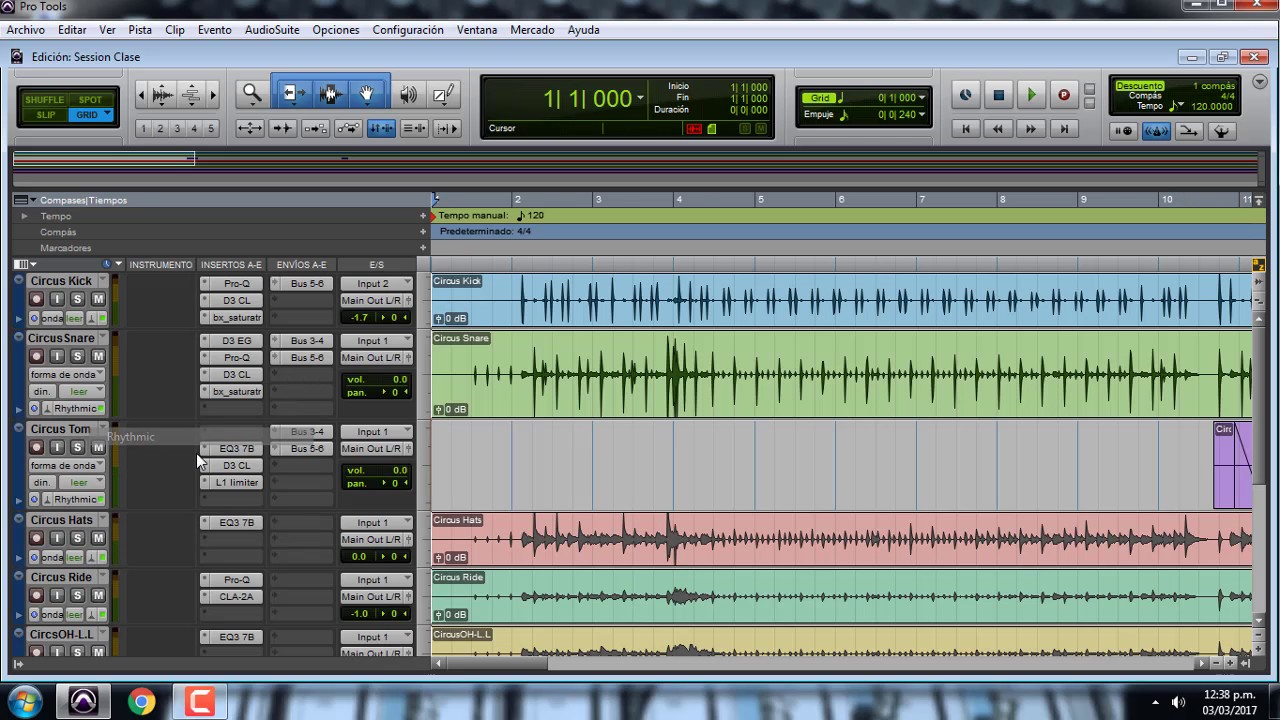
Task: Toggle the Countoff icon
Action: click(1188, 131)
